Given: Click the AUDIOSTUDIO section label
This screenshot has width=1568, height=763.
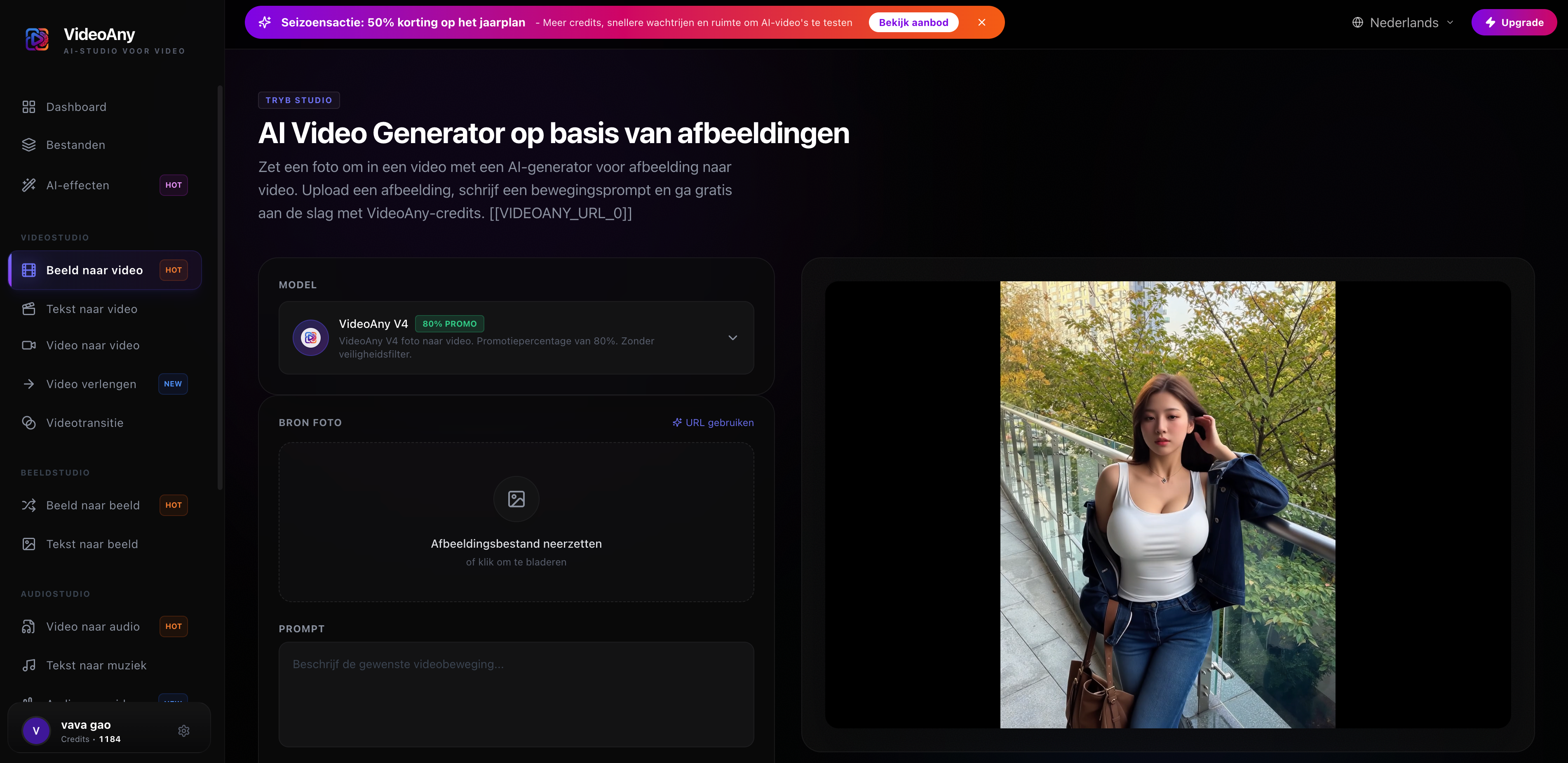Looking at the screenshot, I should [x=55, y=594].
